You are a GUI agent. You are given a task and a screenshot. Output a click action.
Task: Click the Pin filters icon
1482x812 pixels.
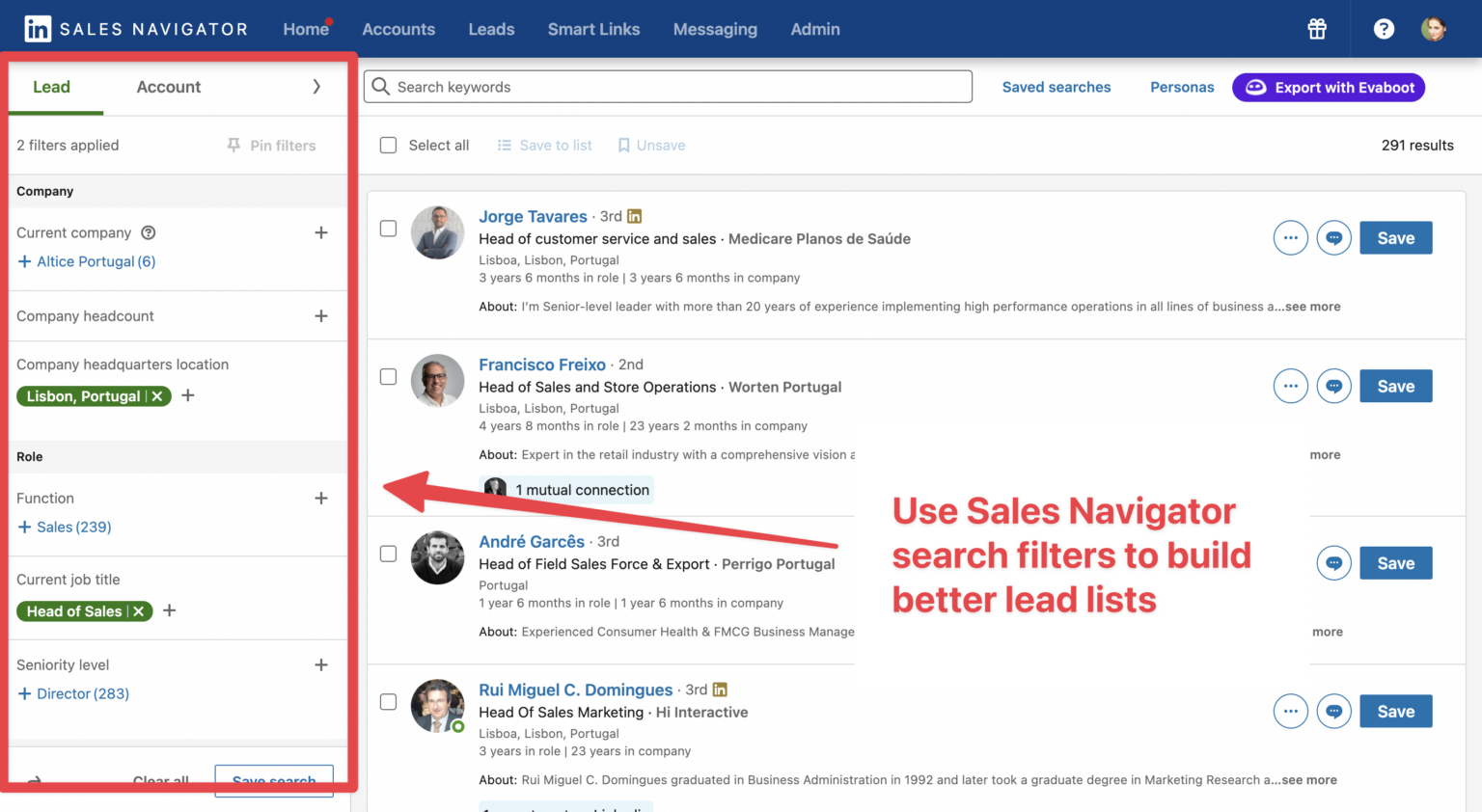233,145
